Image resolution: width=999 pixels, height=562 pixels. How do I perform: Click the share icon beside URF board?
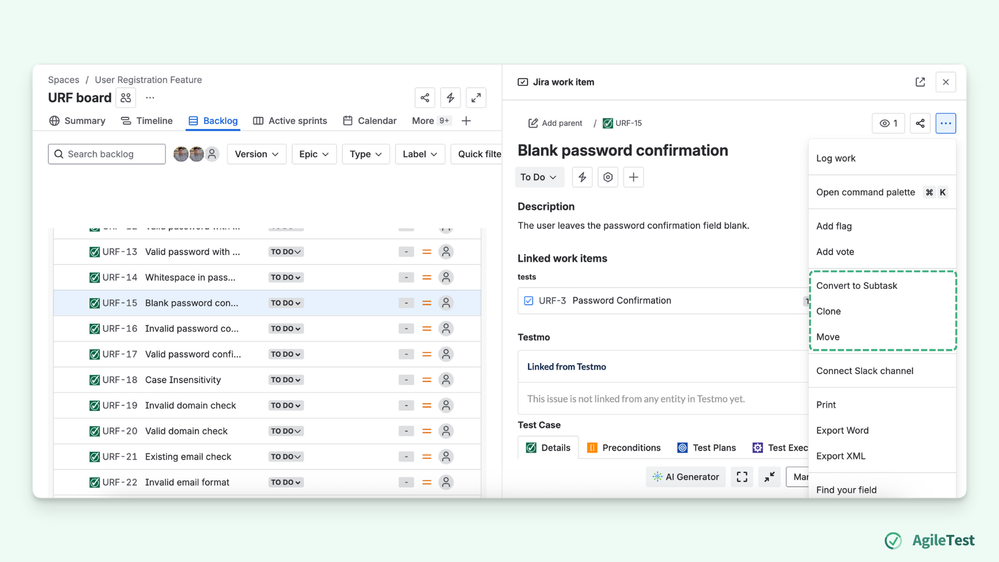pos(425,97)
